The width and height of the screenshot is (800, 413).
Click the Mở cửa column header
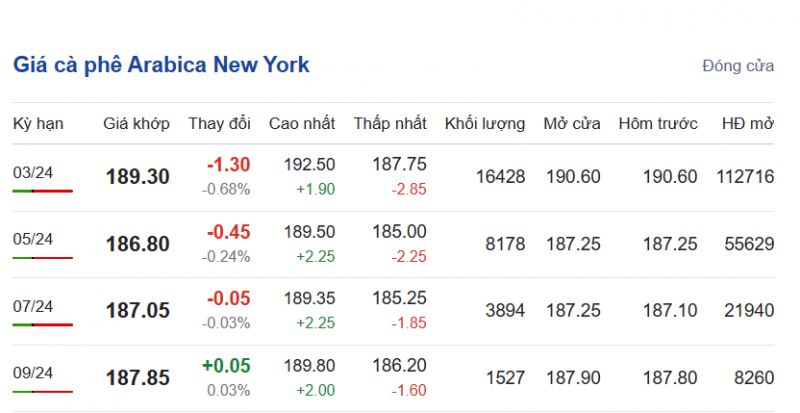tap(572, 124)
